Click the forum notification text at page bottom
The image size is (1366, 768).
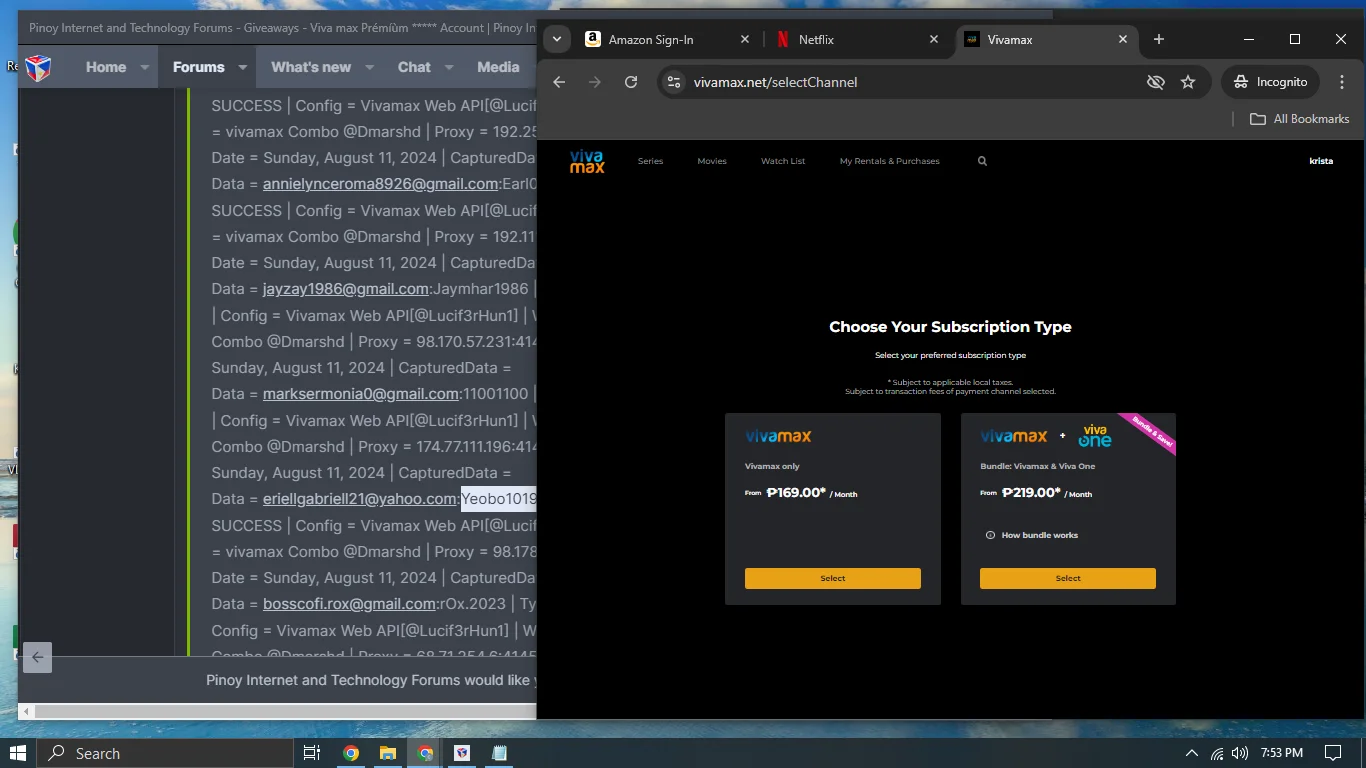click(371, 680)
